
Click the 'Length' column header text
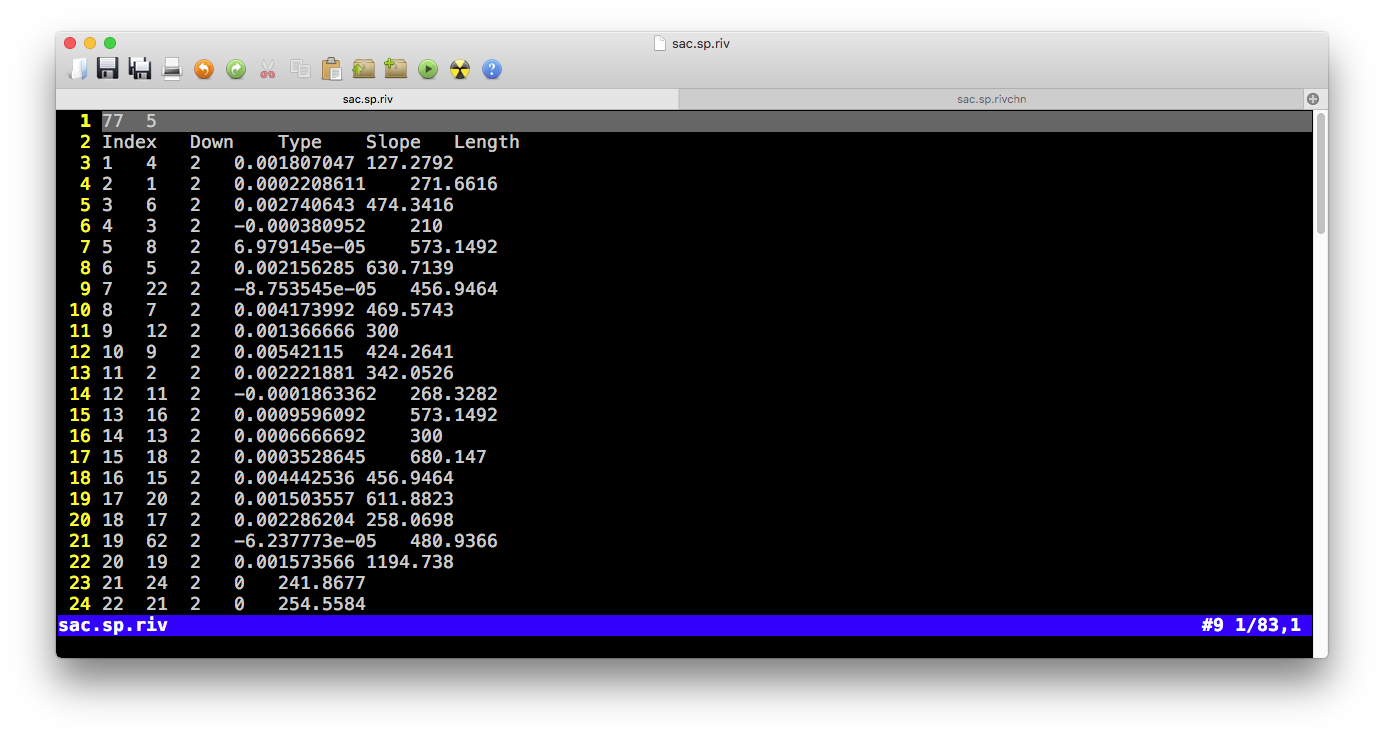(x=487, y=142)
